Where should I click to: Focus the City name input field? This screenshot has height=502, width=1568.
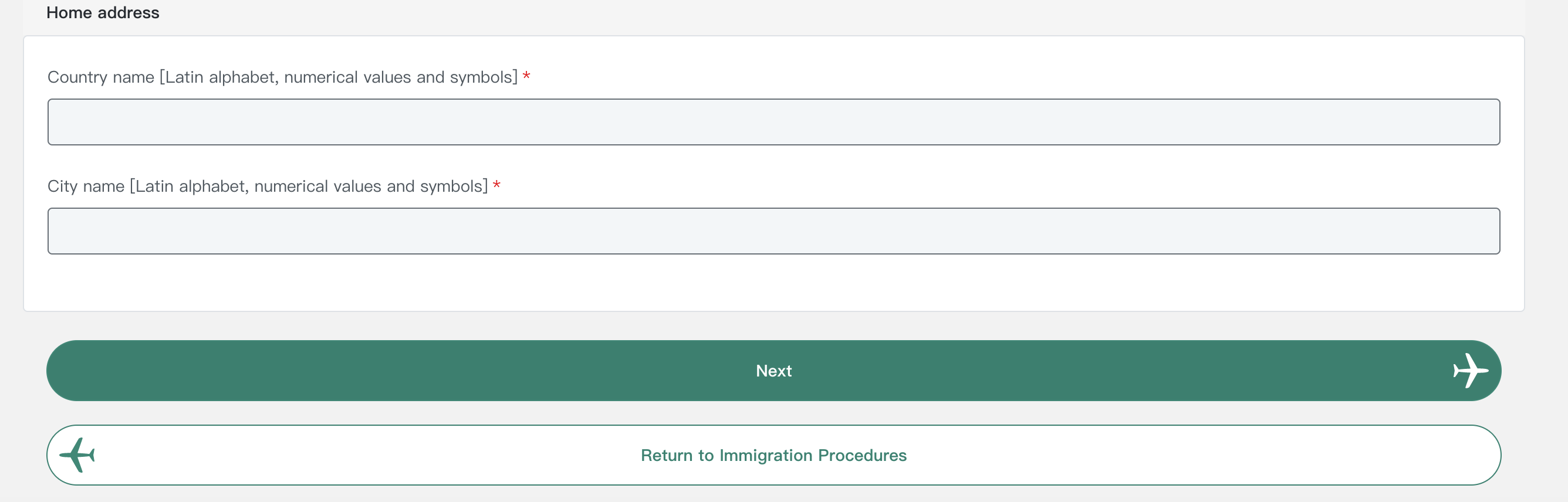point(773,231)
